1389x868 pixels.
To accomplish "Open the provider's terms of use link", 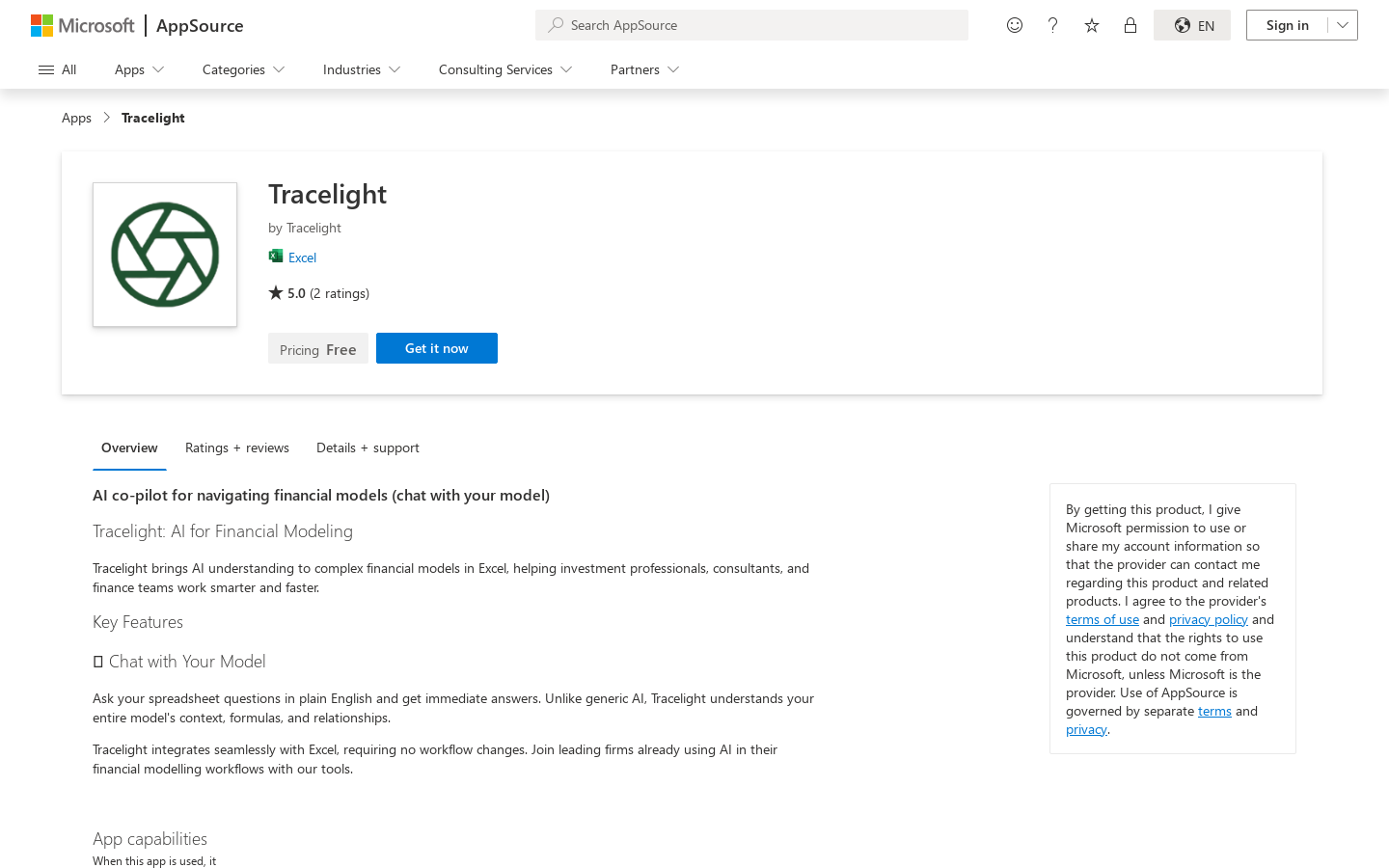I will pyautogui.click(x=1103, y=619).
